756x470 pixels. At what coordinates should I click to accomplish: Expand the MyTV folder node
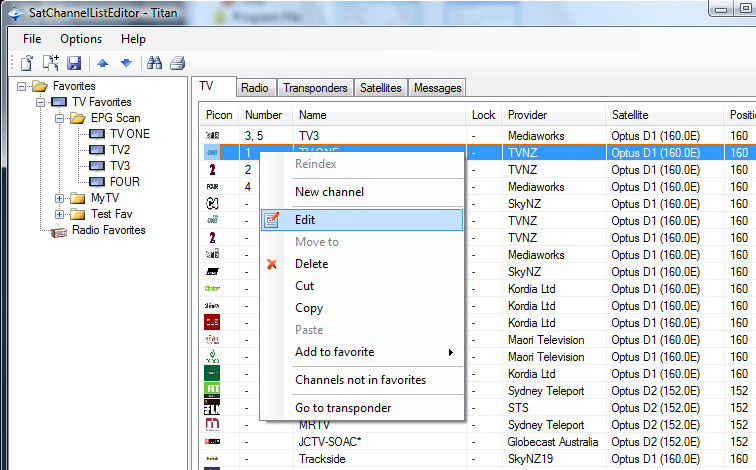click(x=60, y=198)
